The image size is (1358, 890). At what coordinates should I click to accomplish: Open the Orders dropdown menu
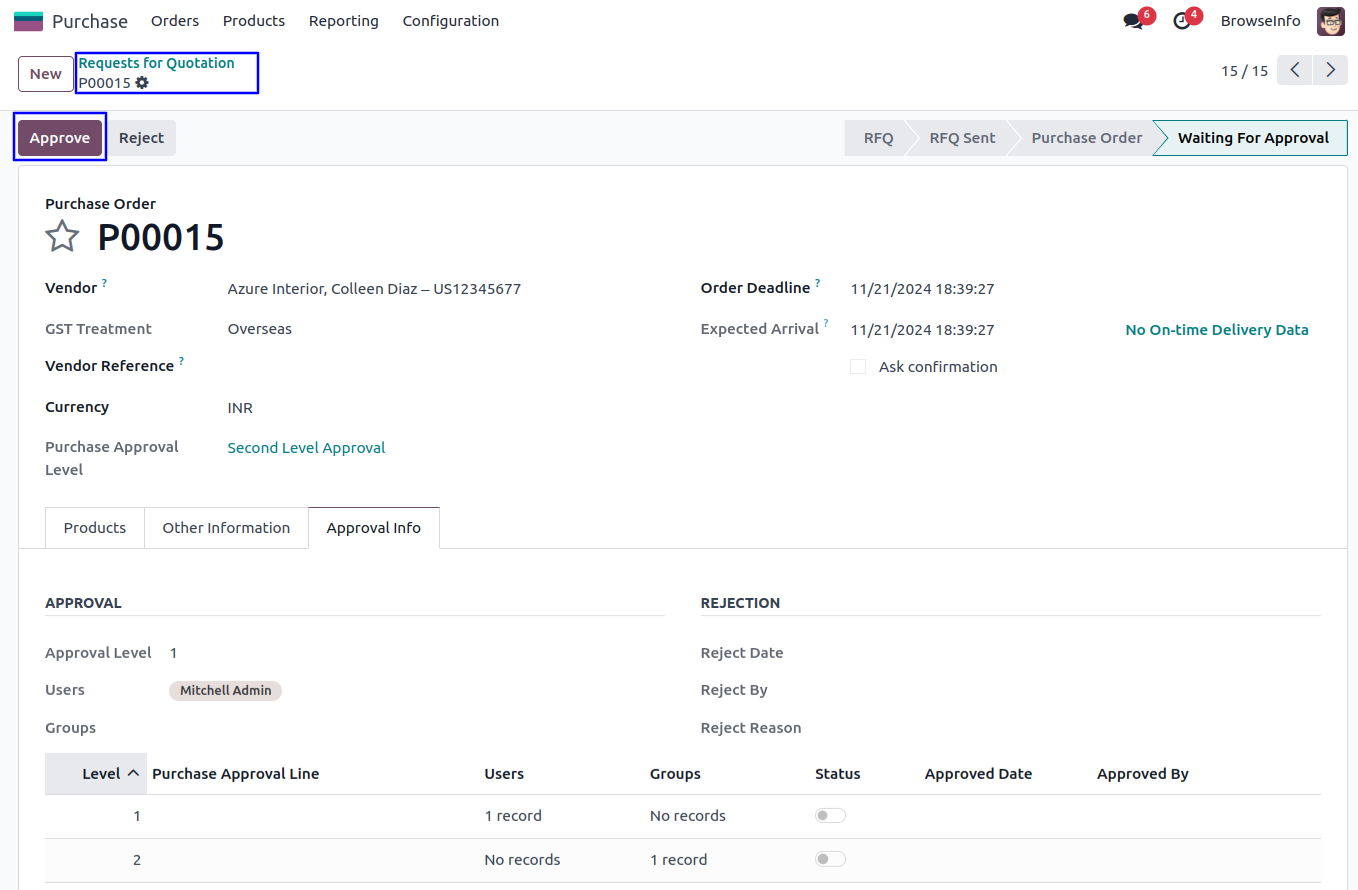pos(175,21)
